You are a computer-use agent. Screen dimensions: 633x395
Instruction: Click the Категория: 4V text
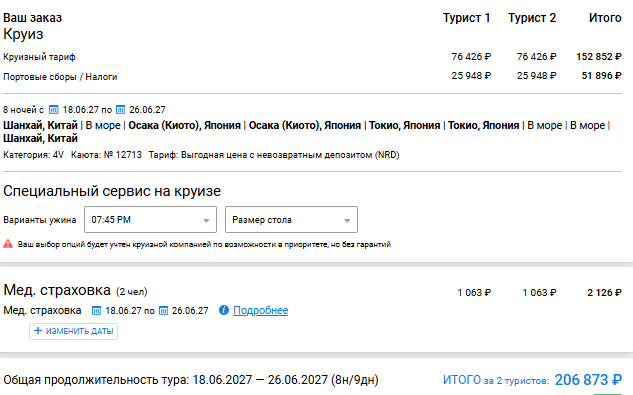(34, 155)
